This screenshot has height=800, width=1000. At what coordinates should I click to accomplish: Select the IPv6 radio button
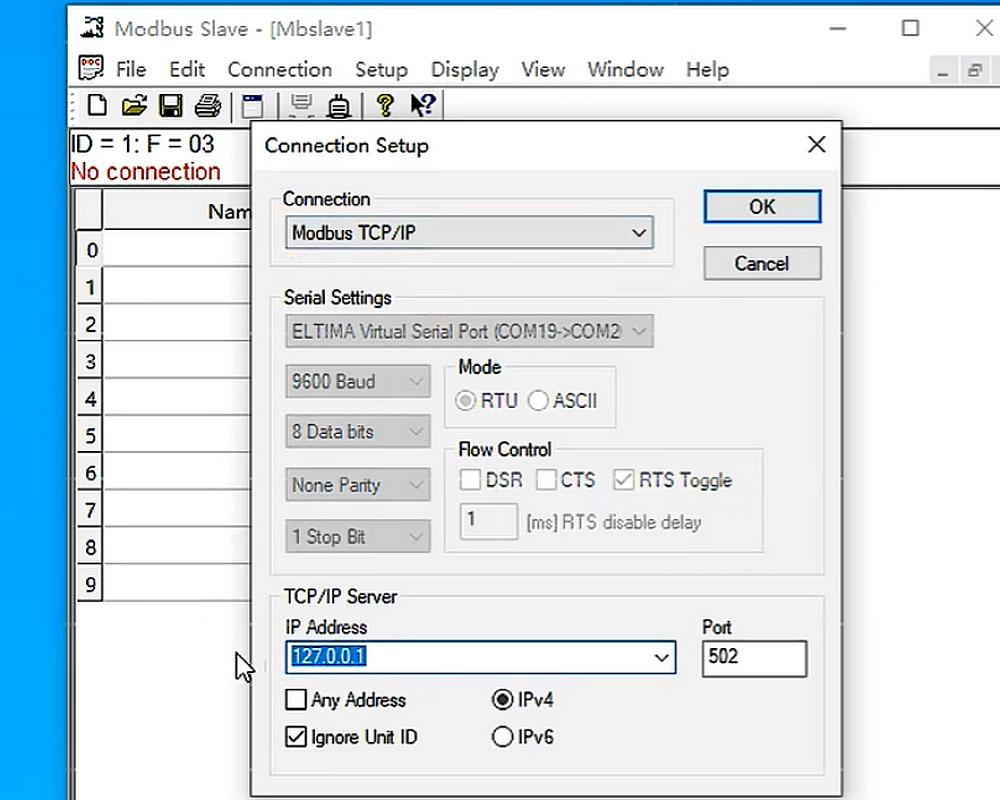502,737
